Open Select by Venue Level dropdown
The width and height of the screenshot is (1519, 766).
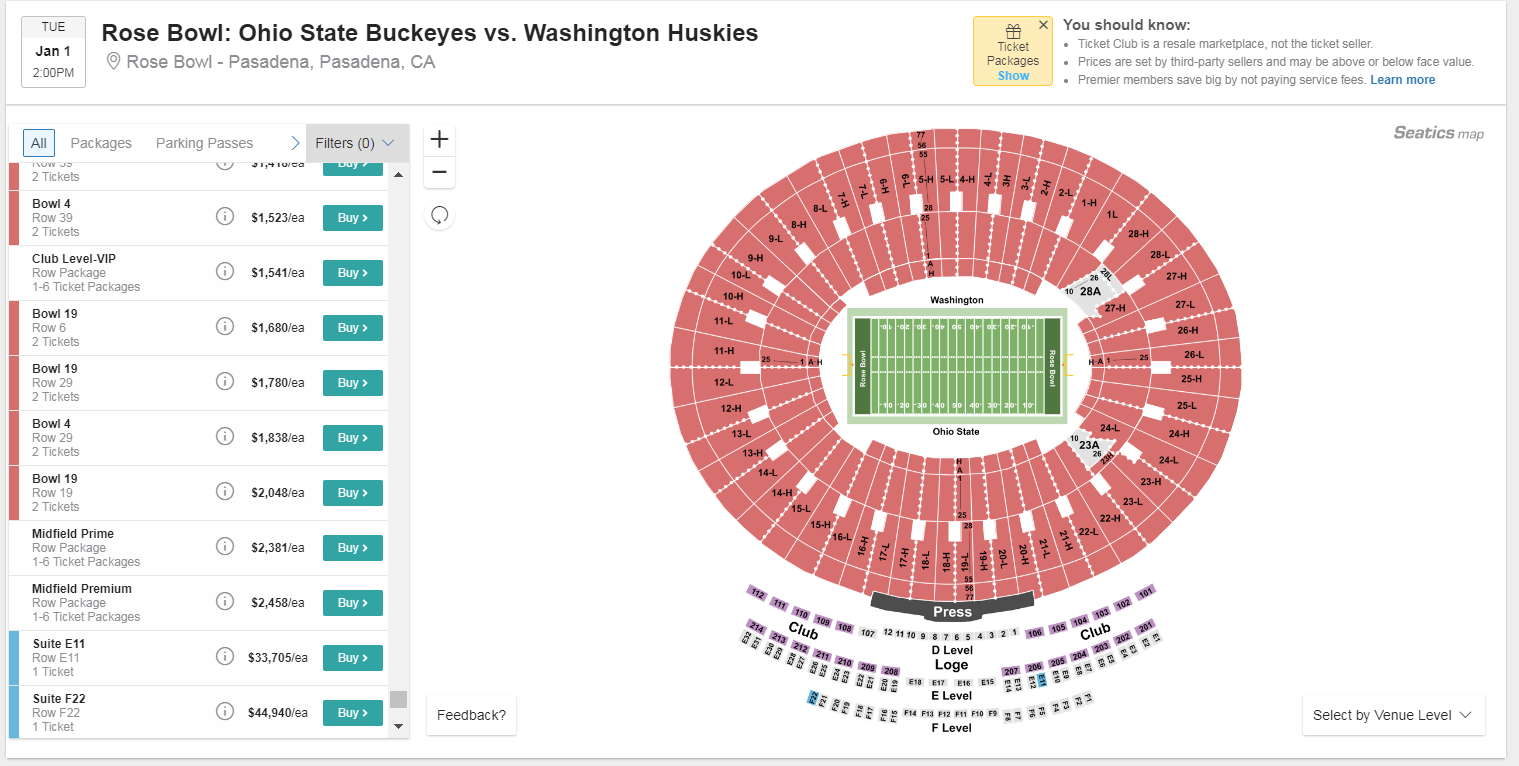click(x=1393, y=715)
